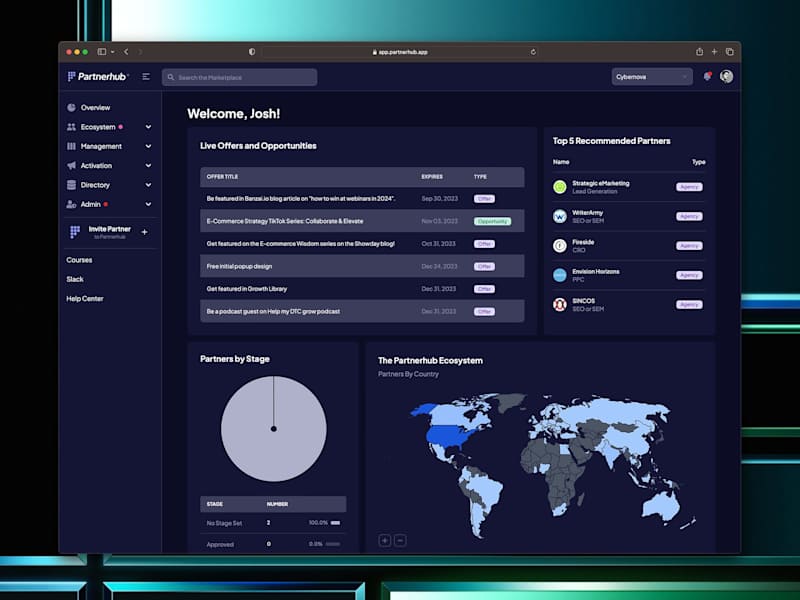Click the Search the Marketplace field
This screenshot has height=600, width=800.
tap(240, 78)
